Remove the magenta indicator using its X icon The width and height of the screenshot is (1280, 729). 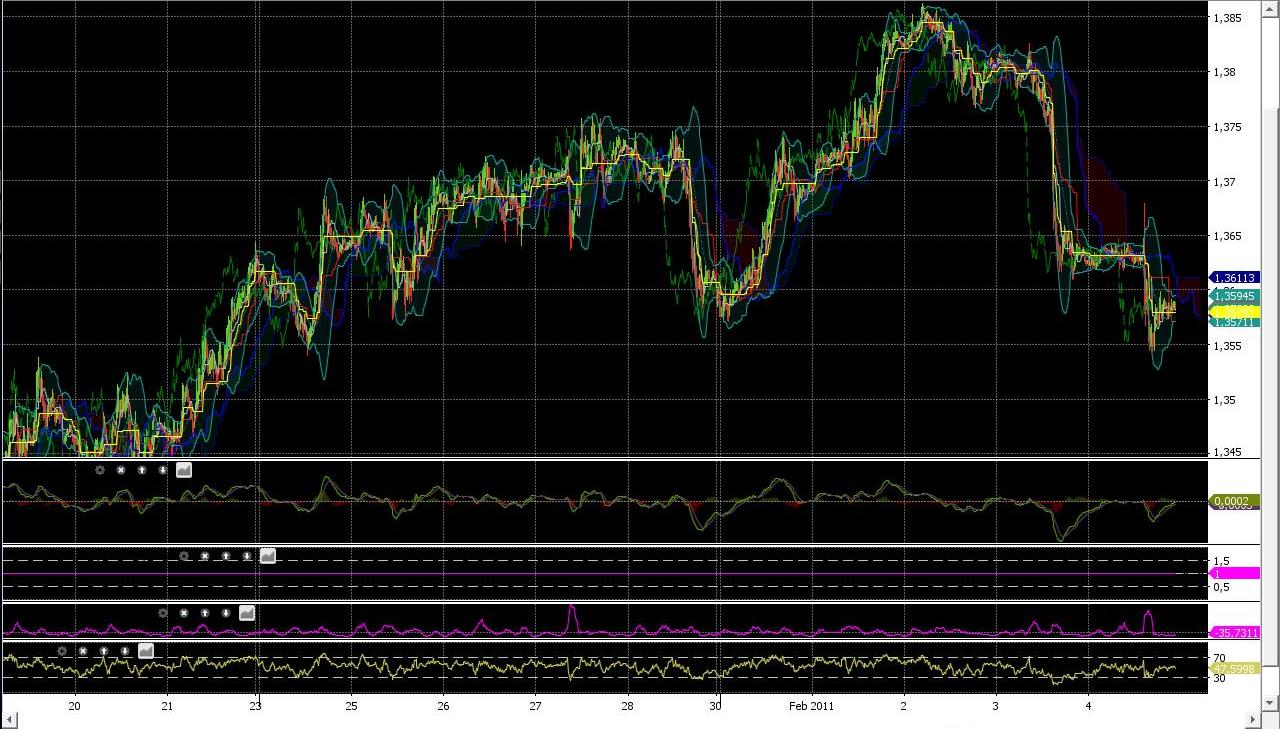(x=184, y=613)
